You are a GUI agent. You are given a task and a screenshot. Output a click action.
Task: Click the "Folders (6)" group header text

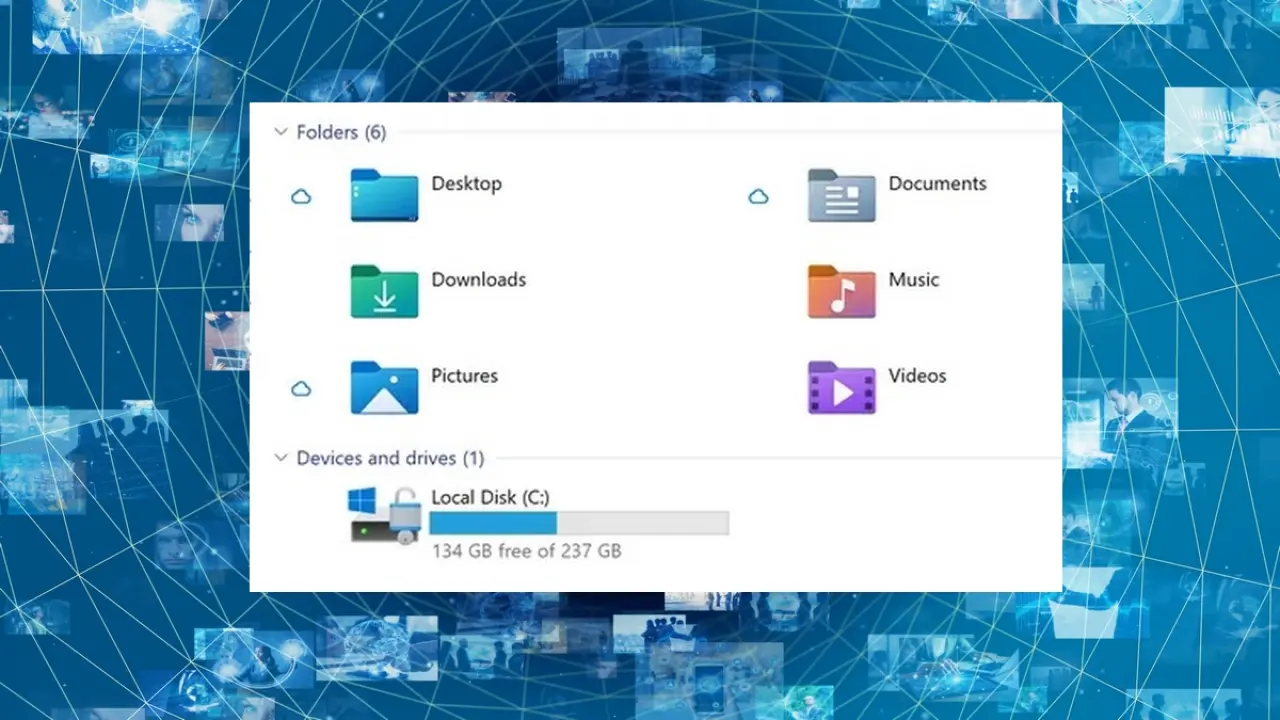[x=341, y=132]
